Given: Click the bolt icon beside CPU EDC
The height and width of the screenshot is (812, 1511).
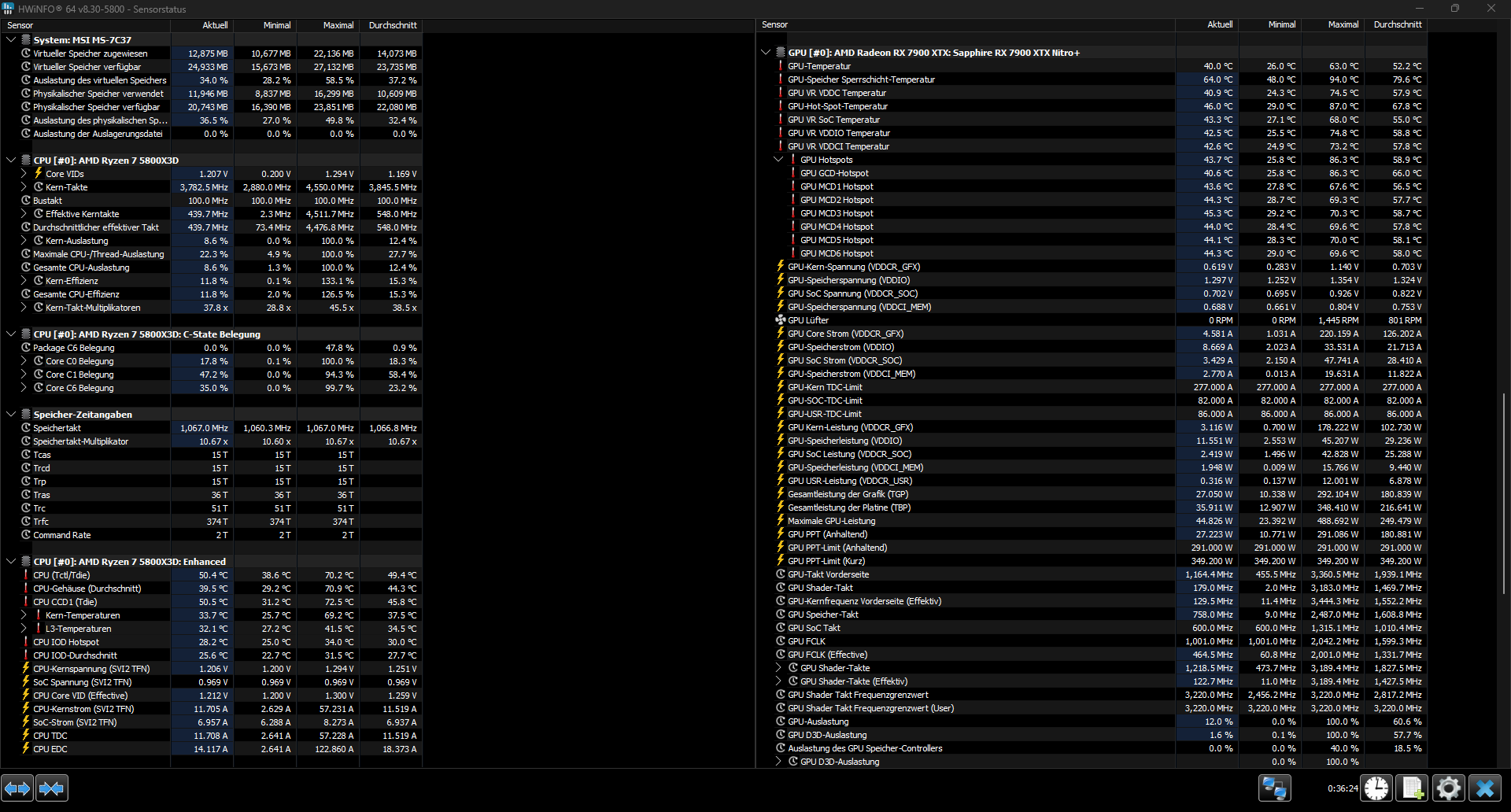Looking at the screenshot, I should click(x=26, y=749).
